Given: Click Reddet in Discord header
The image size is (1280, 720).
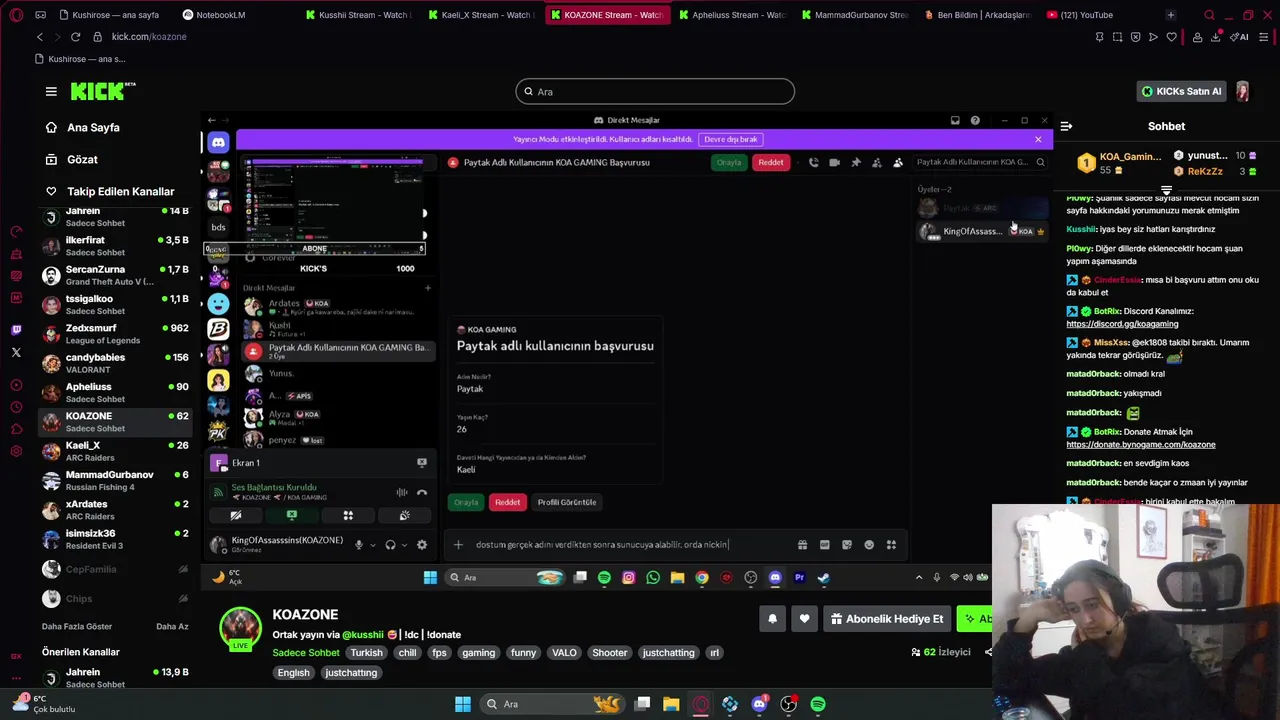Looking at the screenshot, I should [771, 162].
